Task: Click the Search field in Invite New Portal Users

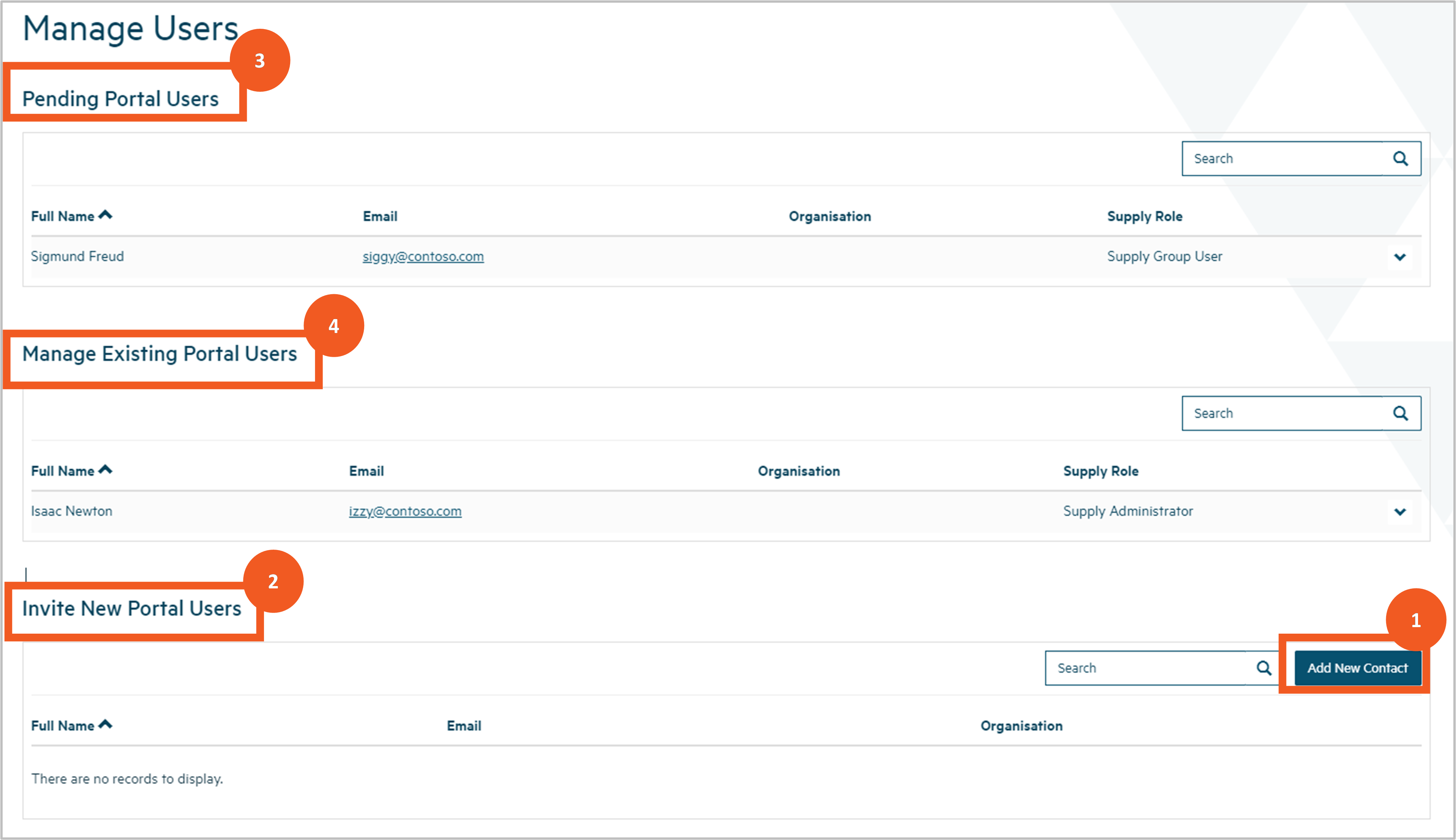Action: 1146,668
